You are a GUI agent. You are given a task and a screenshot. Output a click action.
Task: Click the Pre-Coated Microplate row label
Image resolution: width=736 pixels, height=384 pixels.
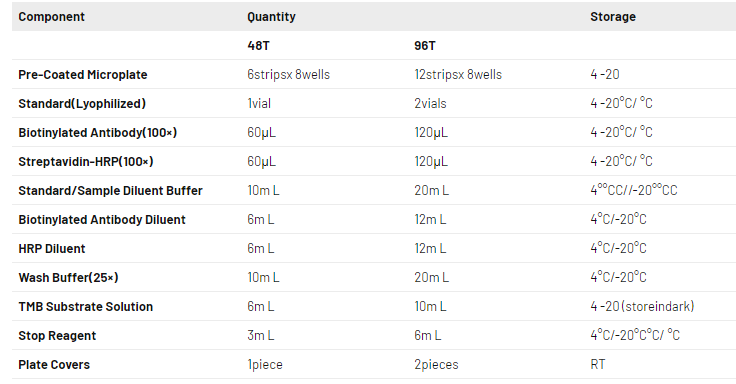pyautogui.click(x=83, y=75)
